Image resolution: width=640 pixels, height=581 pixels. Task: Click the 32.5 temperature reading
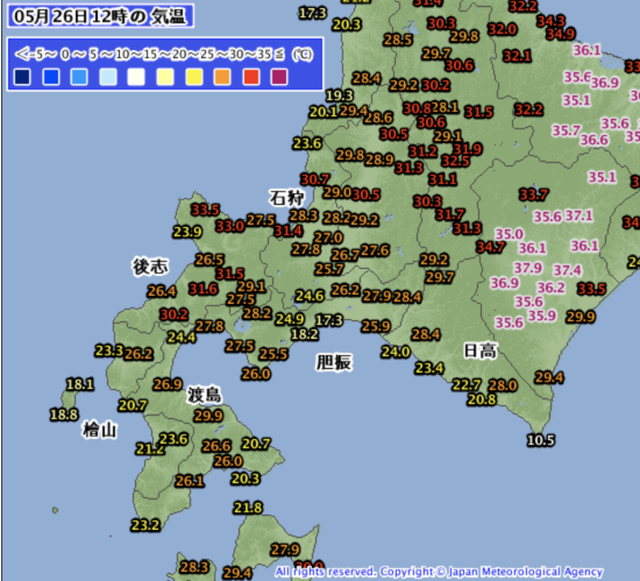[x=455, y=161]
